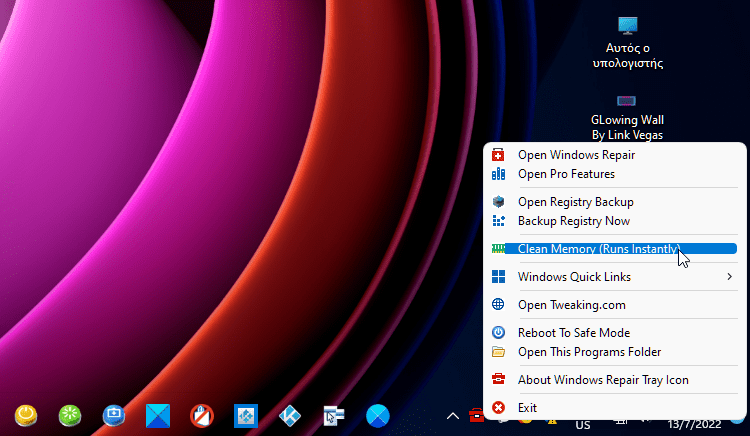Click the red toolbox tray icon
This screenshot has width=750, height=436.
click(477, 415)
